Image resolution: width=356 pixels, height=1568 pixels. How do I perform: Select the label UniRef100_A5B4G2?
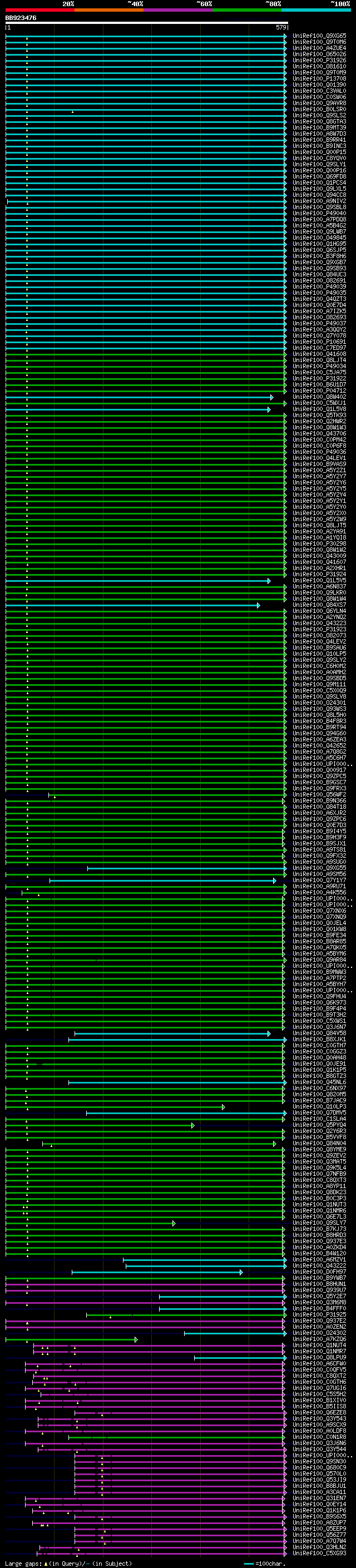pyautogui.click(x=319, y=225)
